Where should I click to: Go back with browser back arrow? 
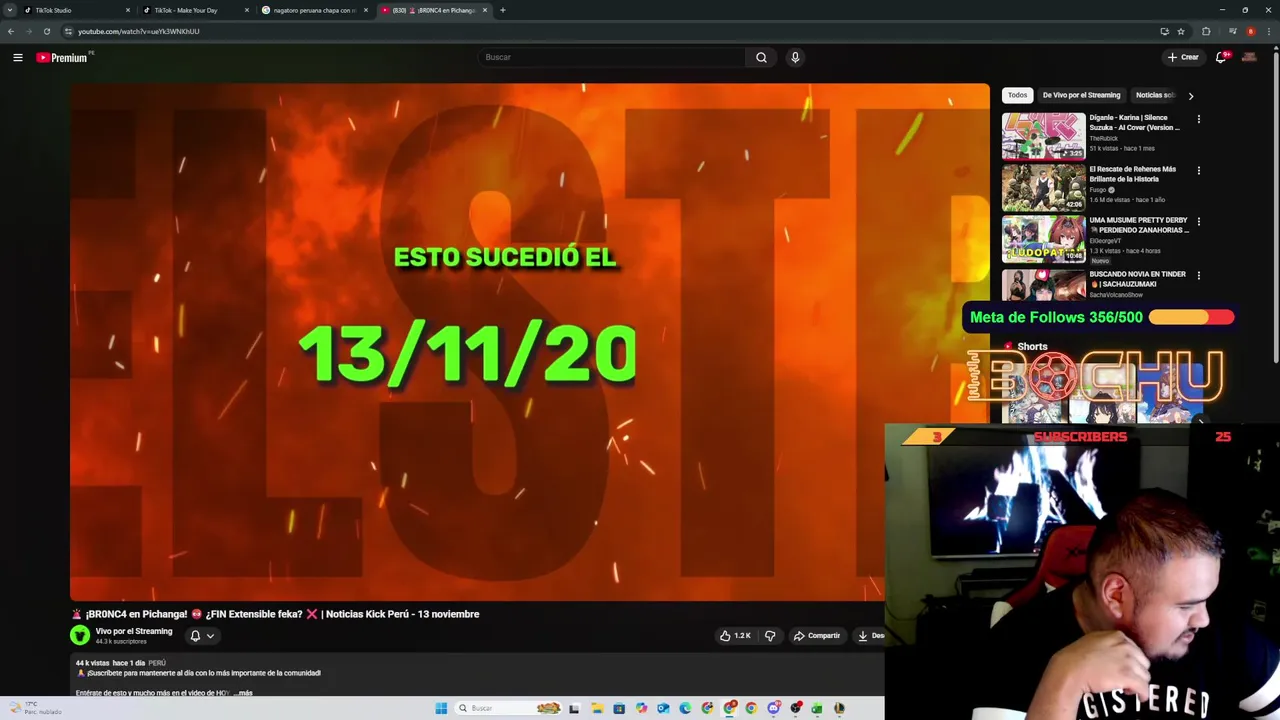tap(11, 31)
